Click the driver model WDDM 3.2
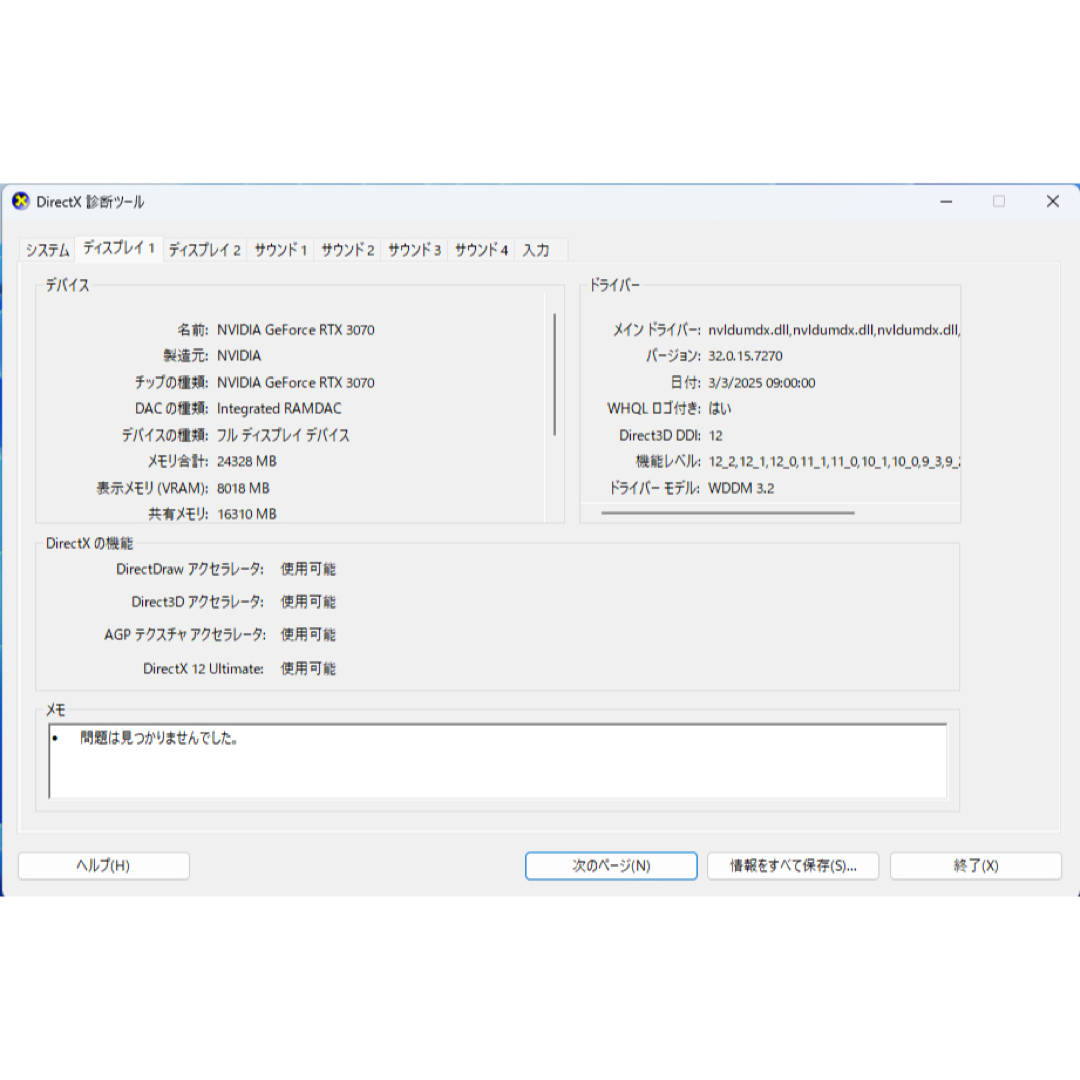Screen dimensions: 1080x1080 click(741, 488)
